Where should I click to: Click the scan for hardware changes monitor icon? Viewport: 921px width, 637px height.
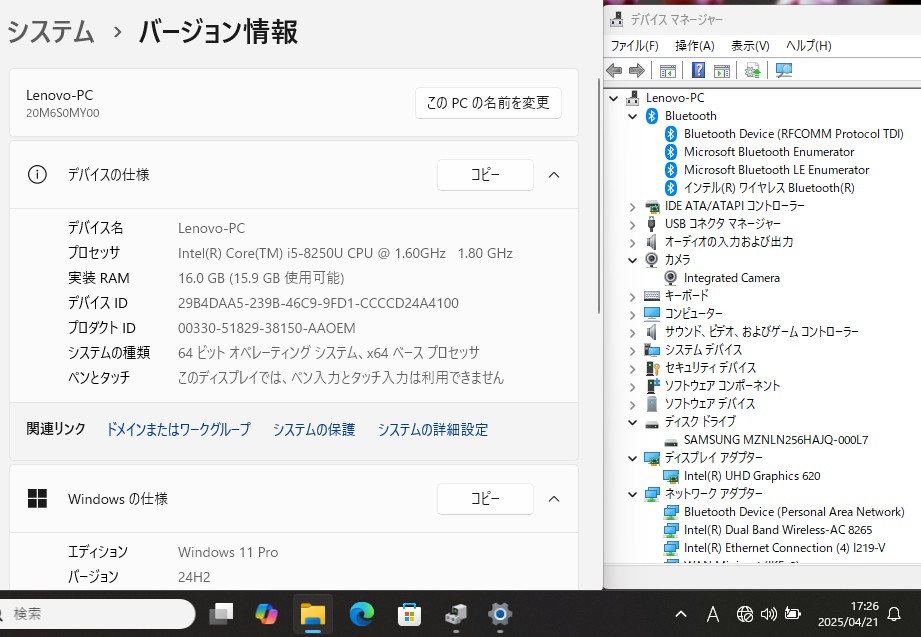click(784, 71)
